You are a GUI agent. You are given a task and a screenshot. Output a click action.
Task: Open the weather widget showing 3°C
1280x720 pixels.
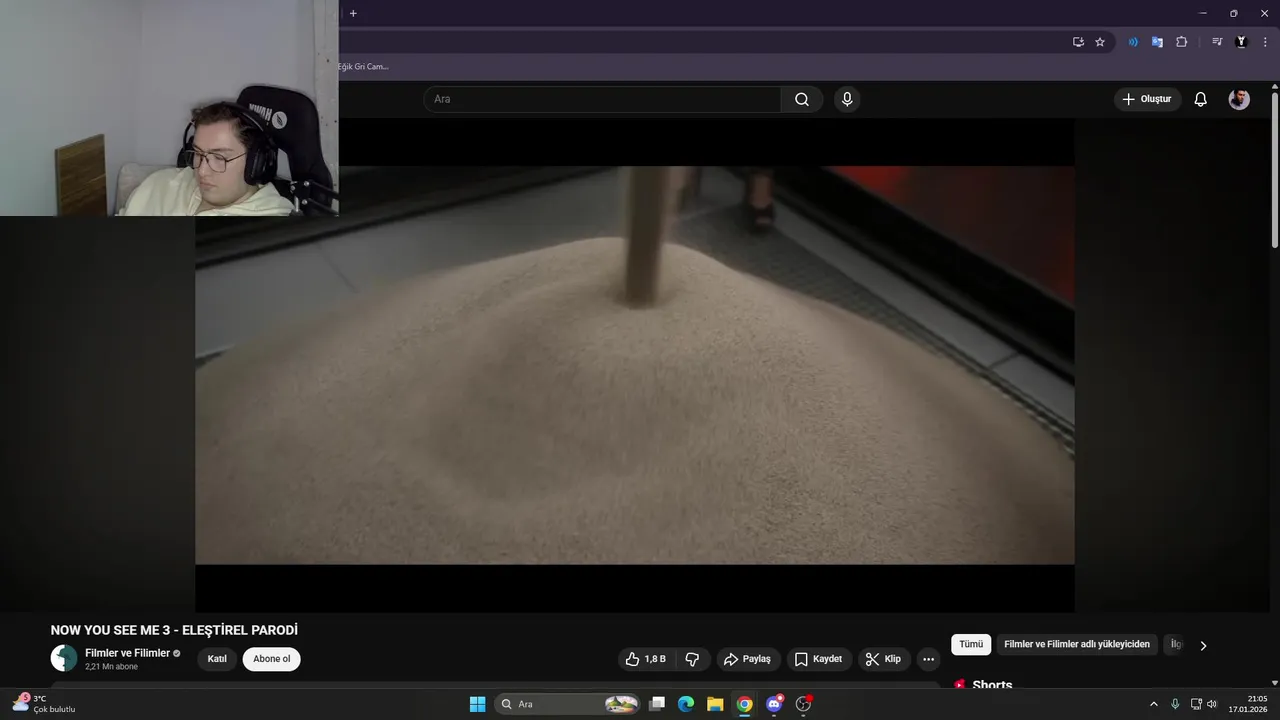pyautogui.click(x=44, y=703)
